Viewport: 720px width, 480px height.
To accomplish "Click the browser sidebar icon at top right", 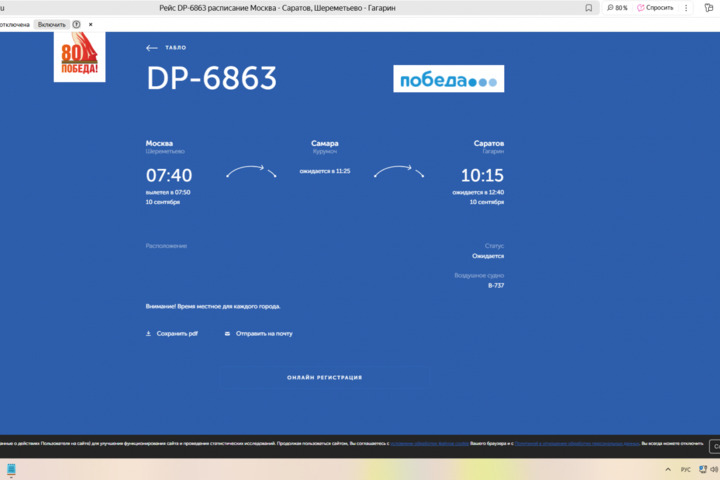I will pyautogui.click(x=709, y=7).
